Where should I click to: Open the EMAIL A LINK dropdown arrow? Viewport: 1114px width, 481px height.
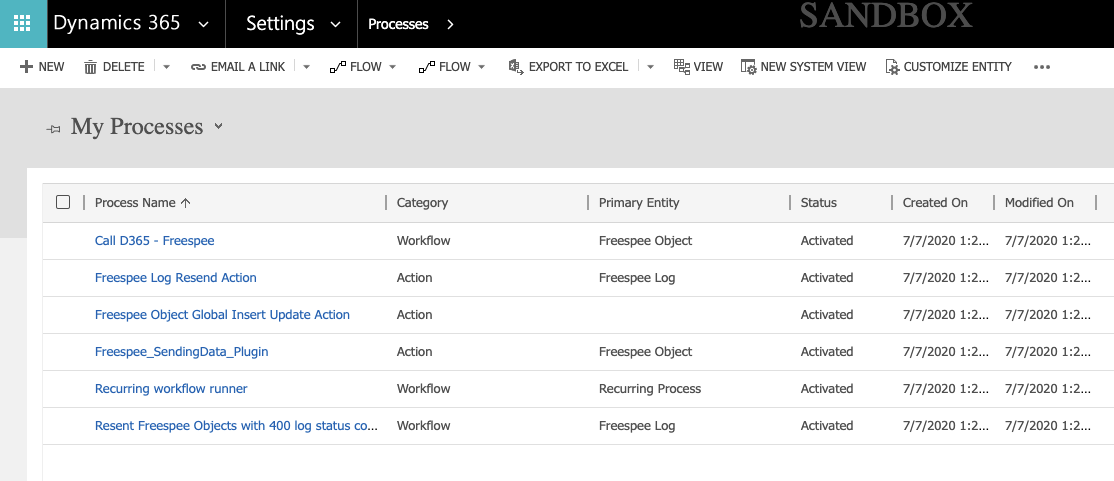(306, 67)
